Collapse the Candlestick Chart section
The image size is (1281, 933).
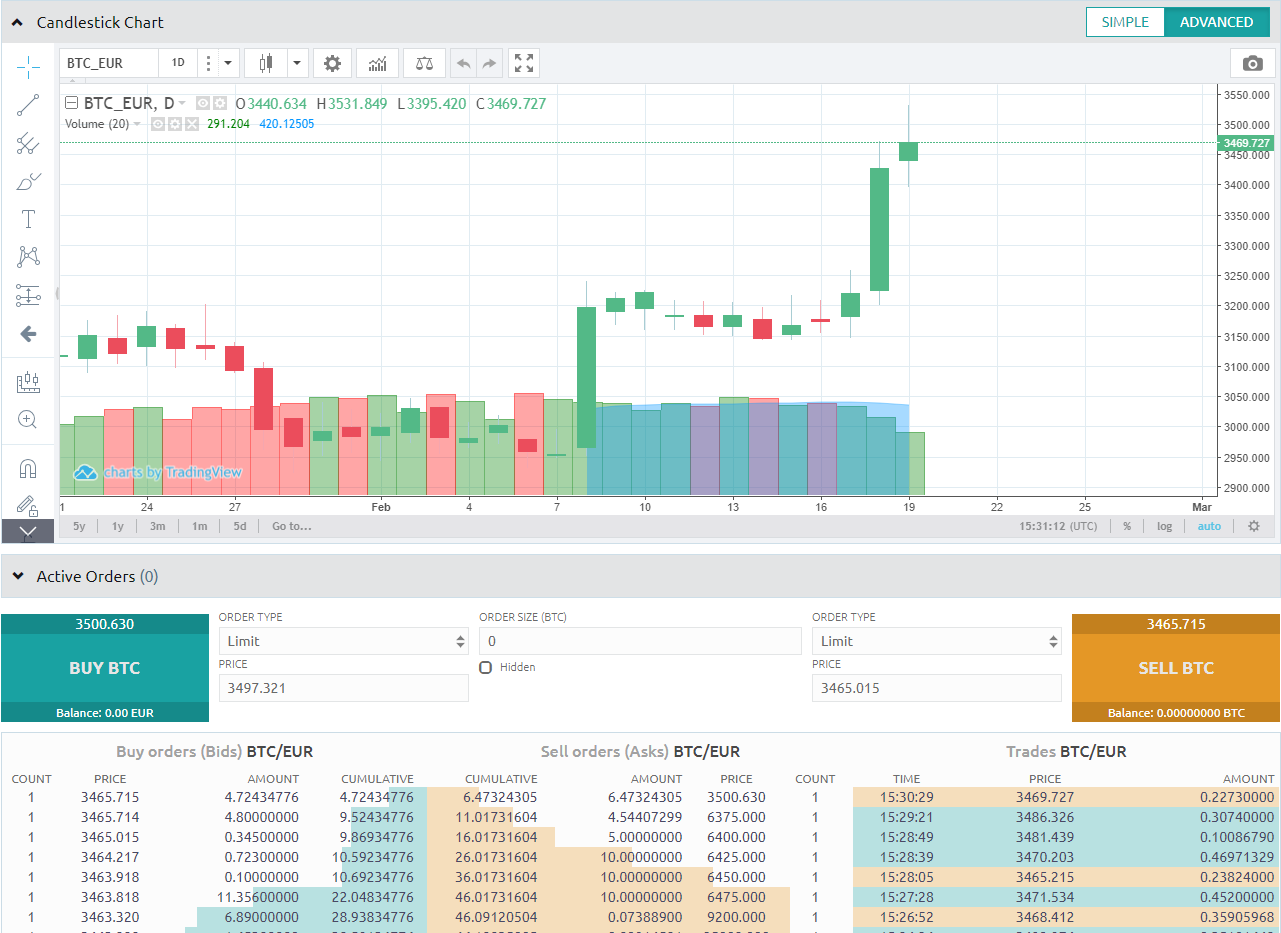point(17,22)
